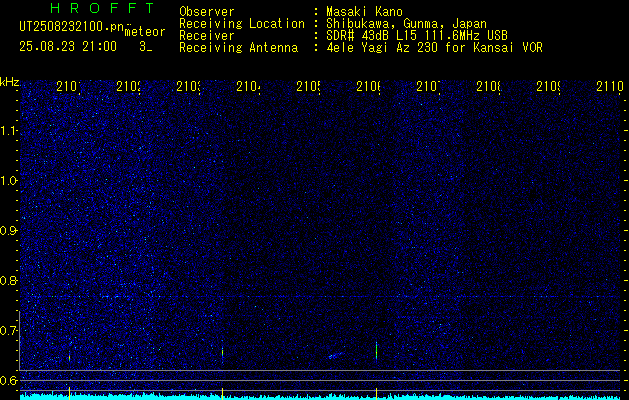Click the Receiving Antenna label

pyautogui.click(x=239, y=48)
